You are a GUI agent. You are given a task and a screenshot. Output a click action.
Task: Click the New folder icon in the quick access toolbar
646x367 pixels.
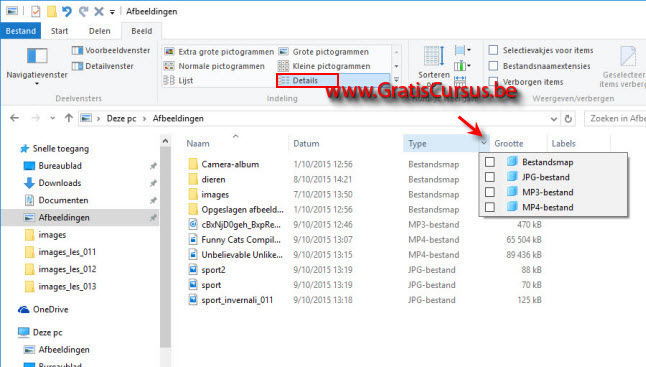click(51, 11)
